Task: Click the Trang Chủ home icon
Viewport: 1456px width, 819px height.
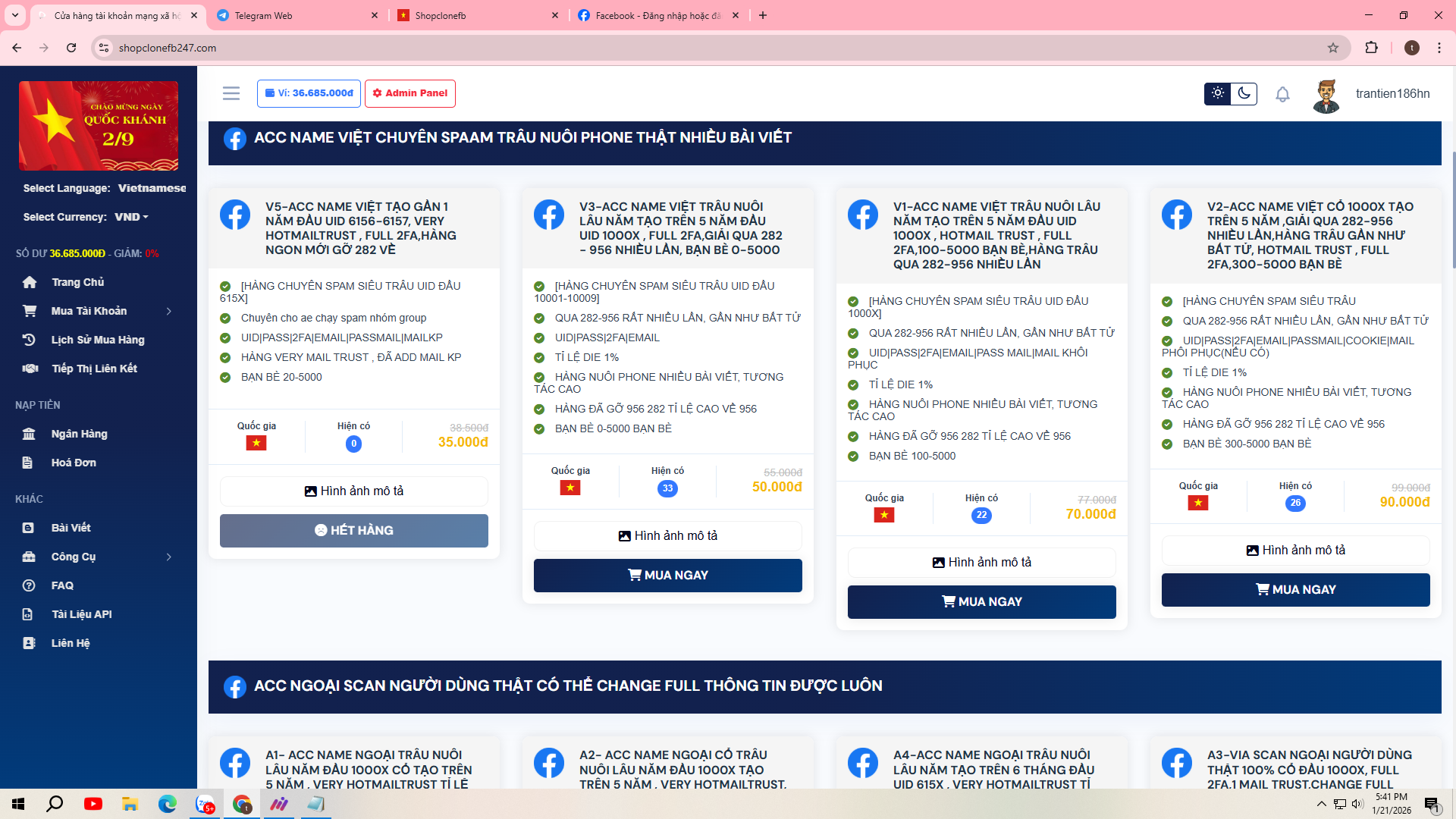Action: (30, 282)
